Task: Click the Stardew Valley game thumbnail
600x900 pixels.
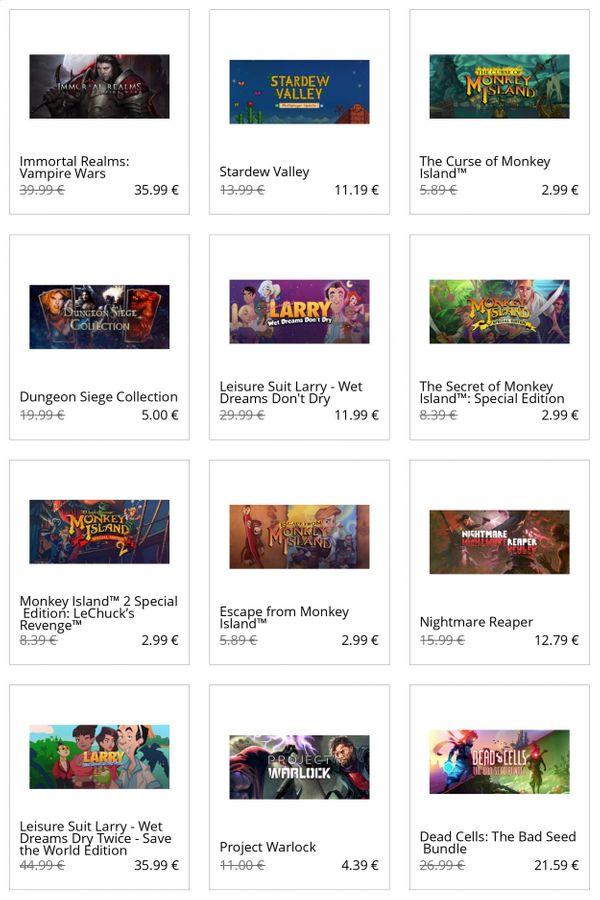Action: [x=299, y=92]
